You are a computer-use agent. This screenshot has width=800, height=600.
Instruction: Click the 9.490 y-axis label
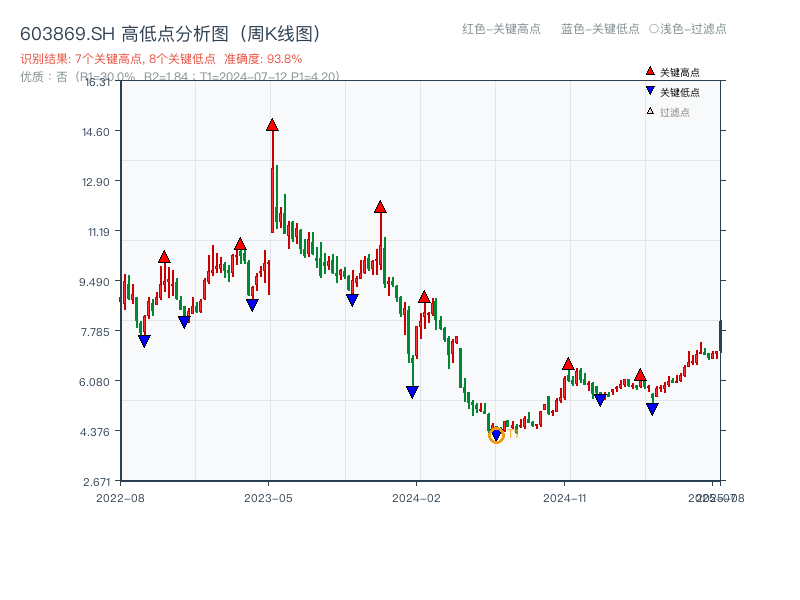tap(94, 282)
